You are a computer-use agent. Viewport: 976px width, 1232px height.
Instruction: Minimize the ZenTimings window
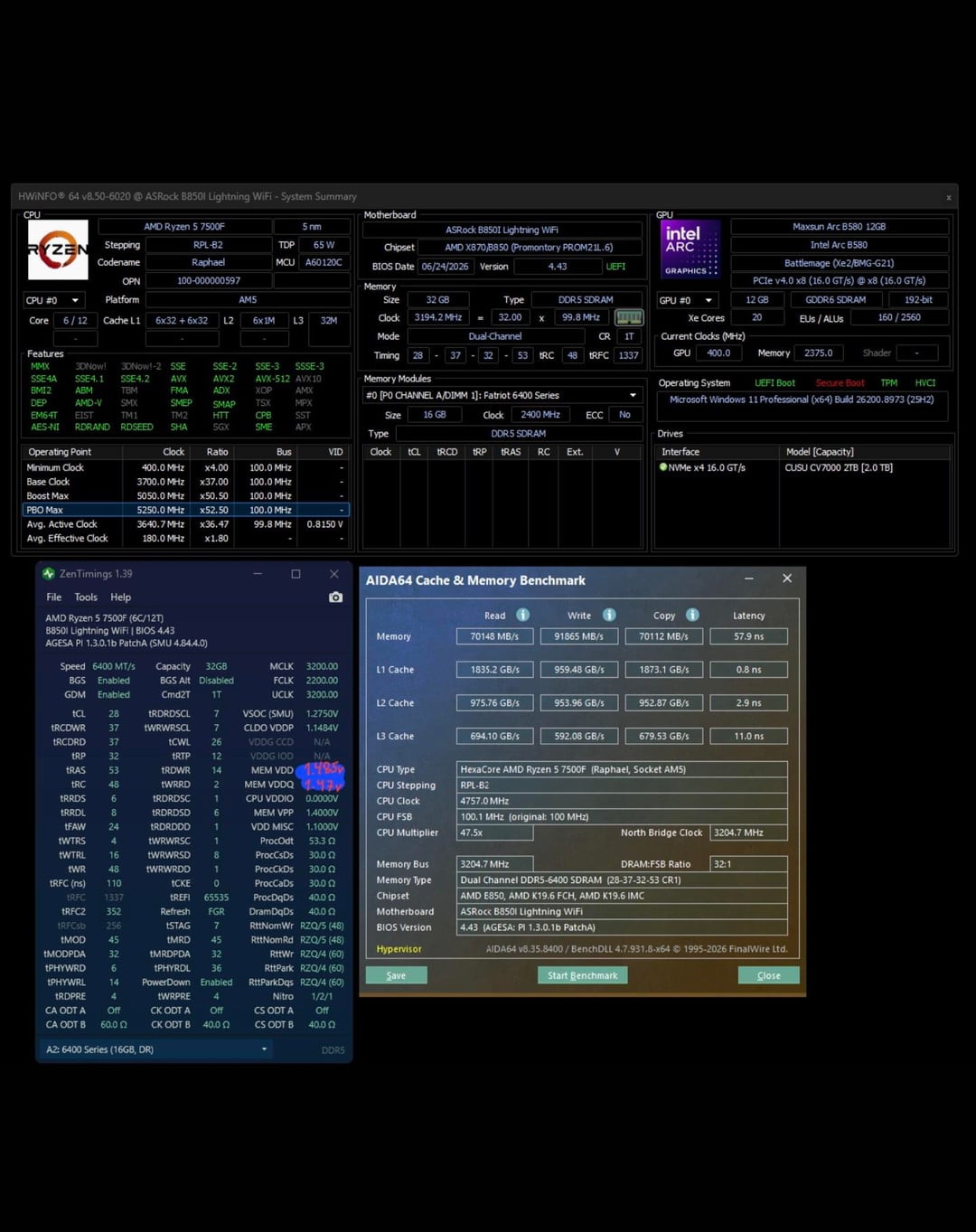tap(258, 574)
